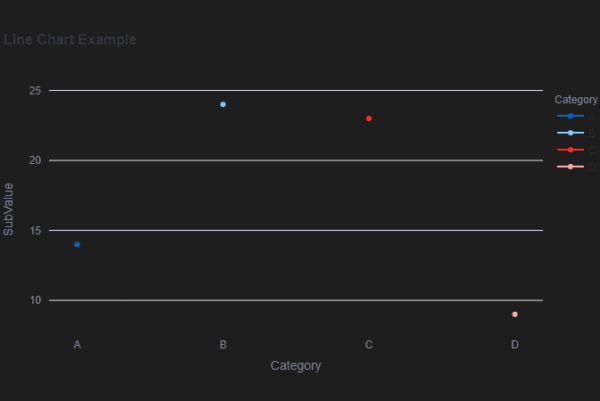Click the dark blue data point for A
The height and width of the screenshot is (401, 600).
tap(77, 244)
